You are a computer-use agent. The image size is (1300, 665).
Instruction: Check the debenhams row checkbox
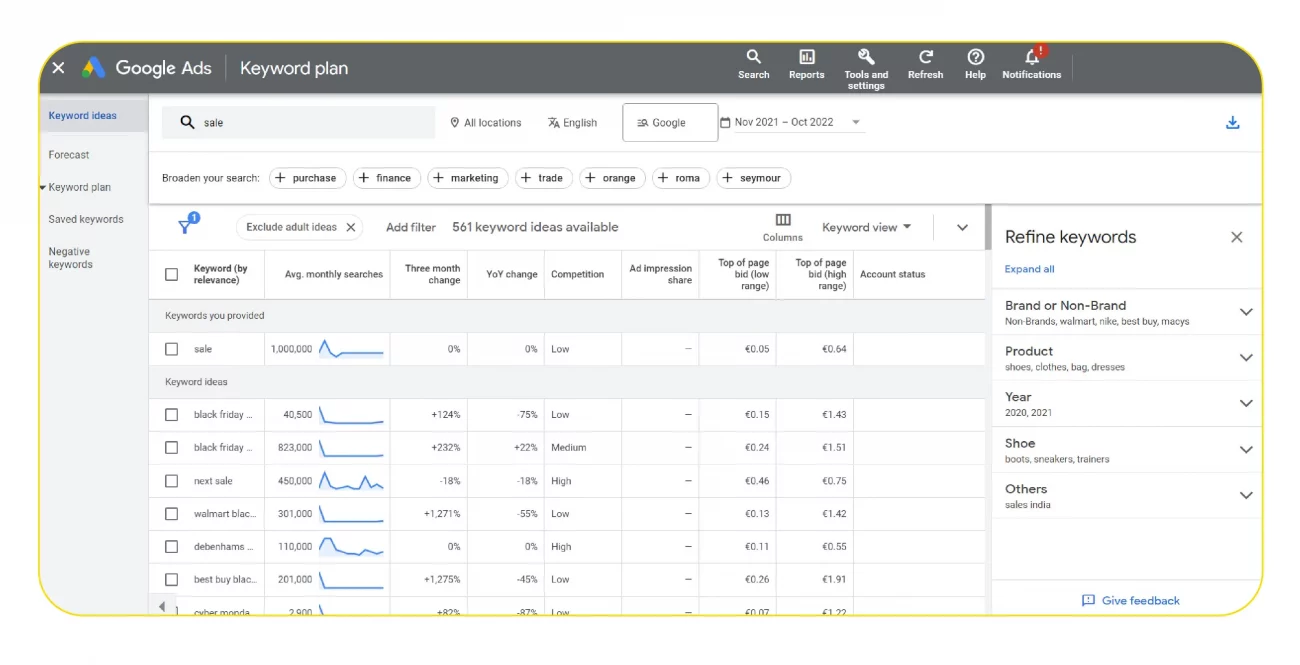click(172, 547)
